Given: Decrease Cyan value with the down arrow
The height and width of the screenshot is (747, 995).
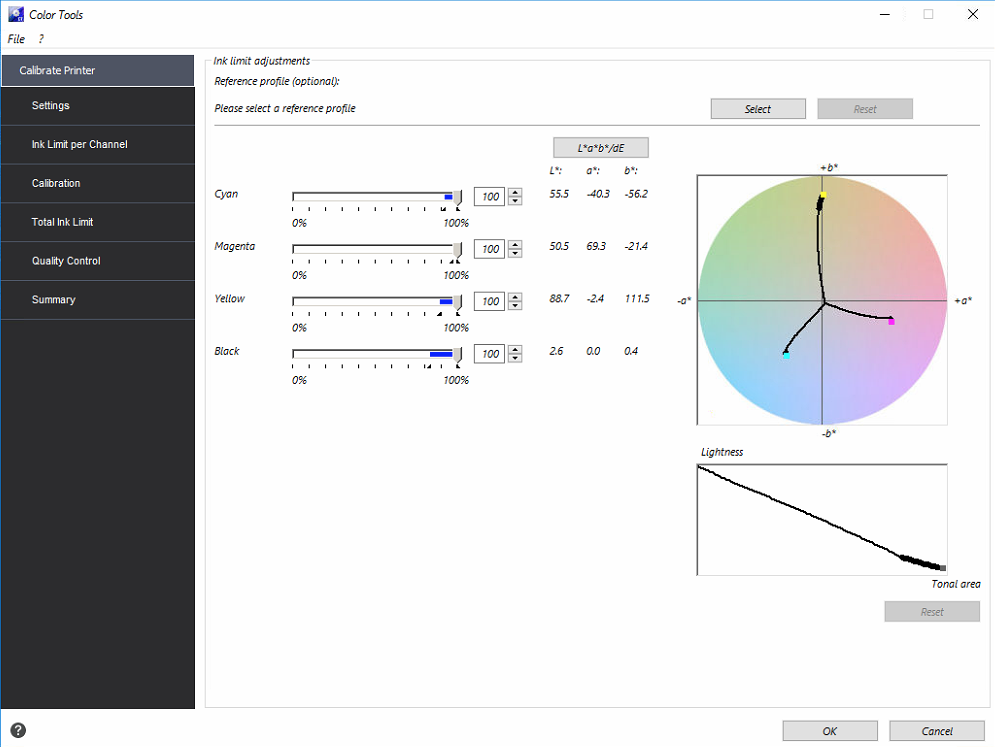Looking at the screenshot, I should click(x=515, y=201).
